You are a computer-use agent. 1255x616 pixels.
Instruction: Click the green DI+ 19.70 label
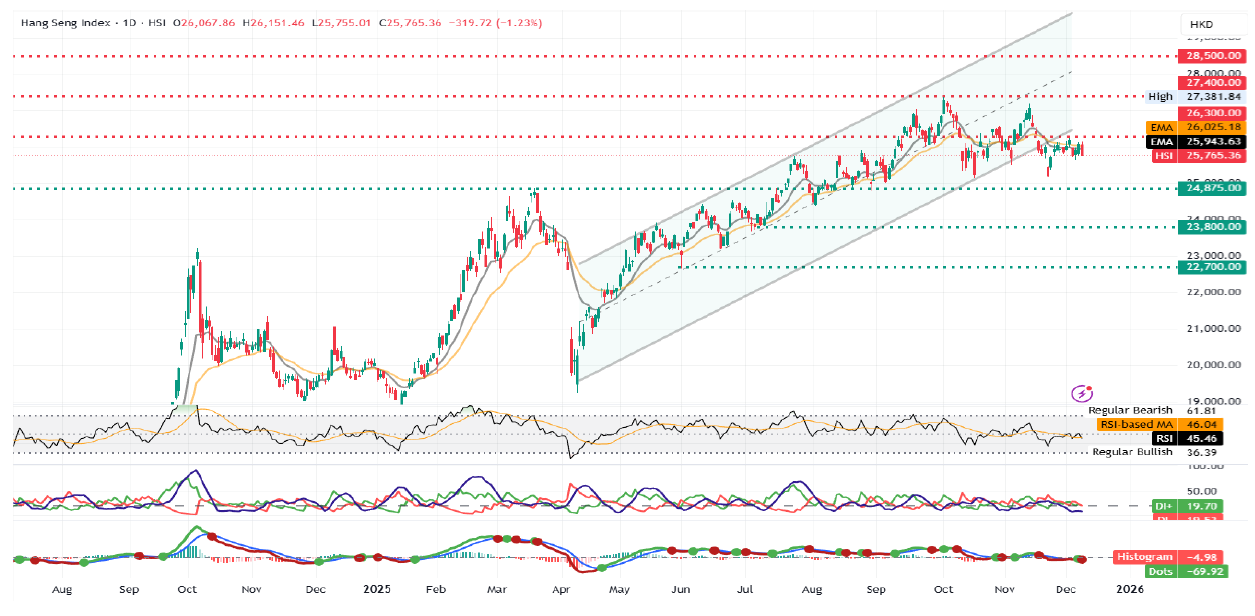coord(1199,507)
